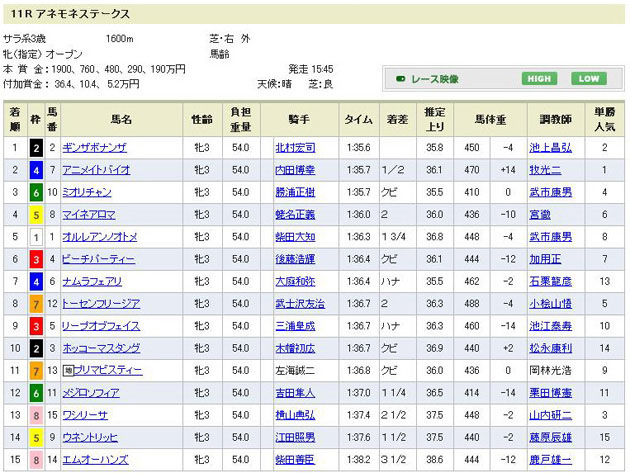Viewport: 630px width, 473px height.
Task: Click the yellow bracket 5 box for マイネアロマ
Action: (36, 215)
